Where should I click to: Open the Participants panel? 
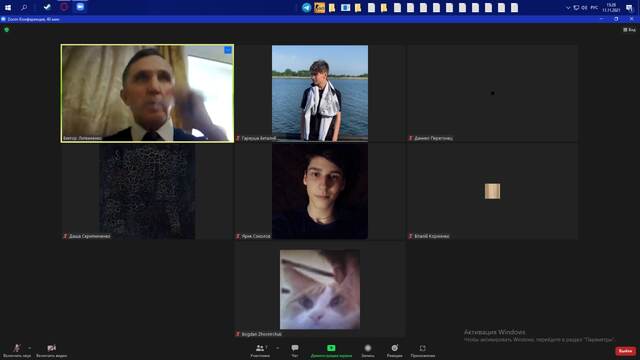(260, 351)
